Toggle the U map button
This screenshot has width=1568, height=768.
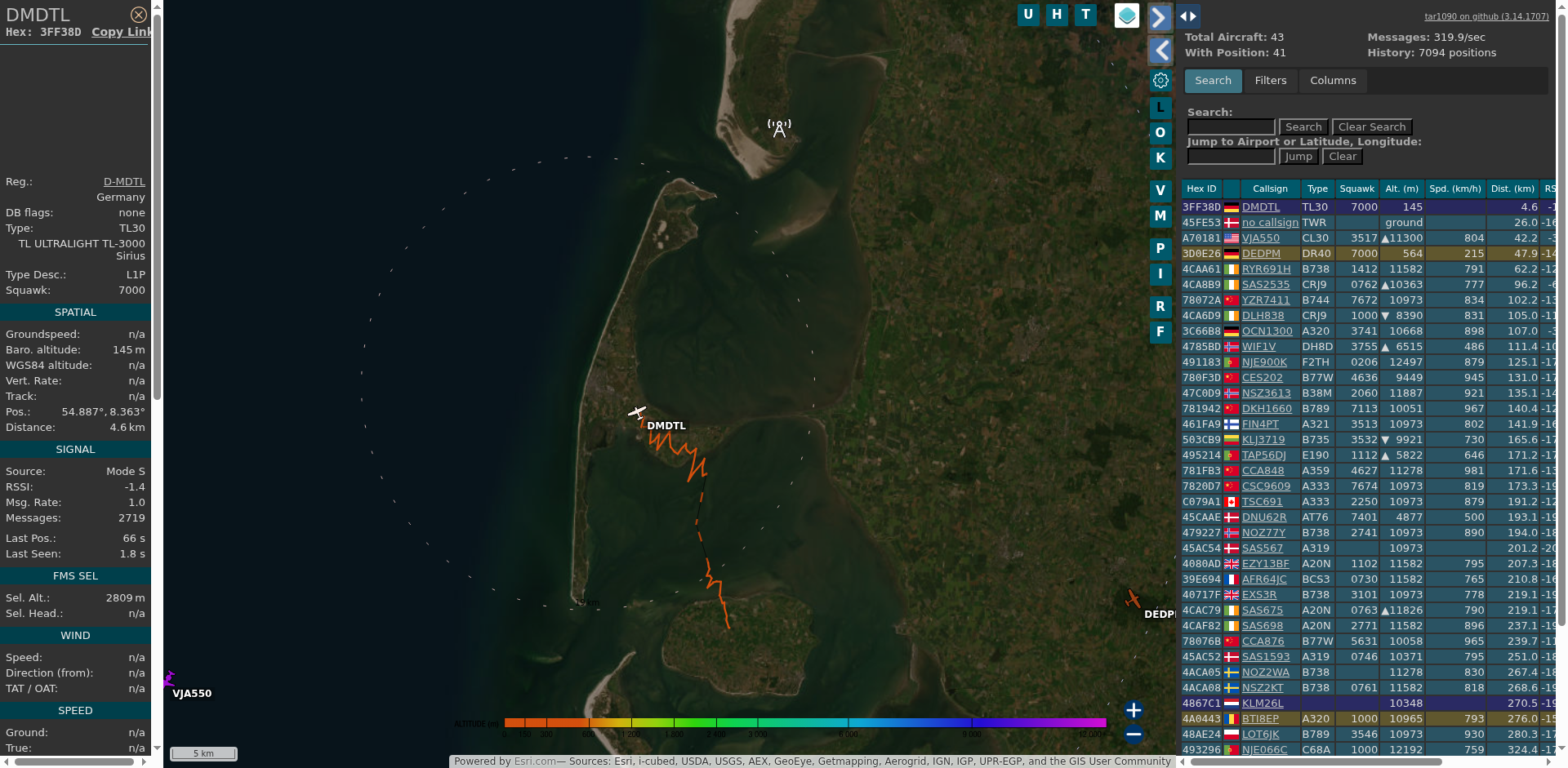(1028, 15)
